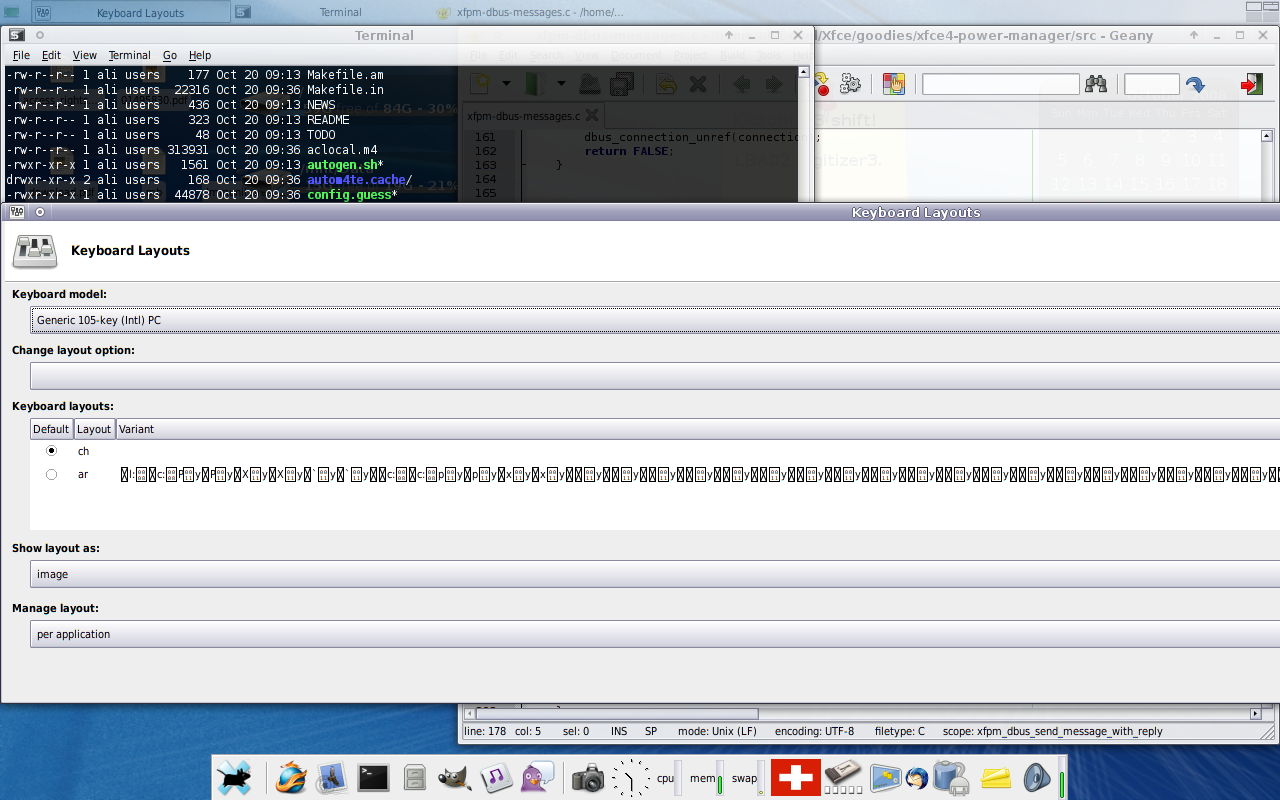Click the binoculars find icon in Geany
The image size is (1280, 800).
point(1096,84)
